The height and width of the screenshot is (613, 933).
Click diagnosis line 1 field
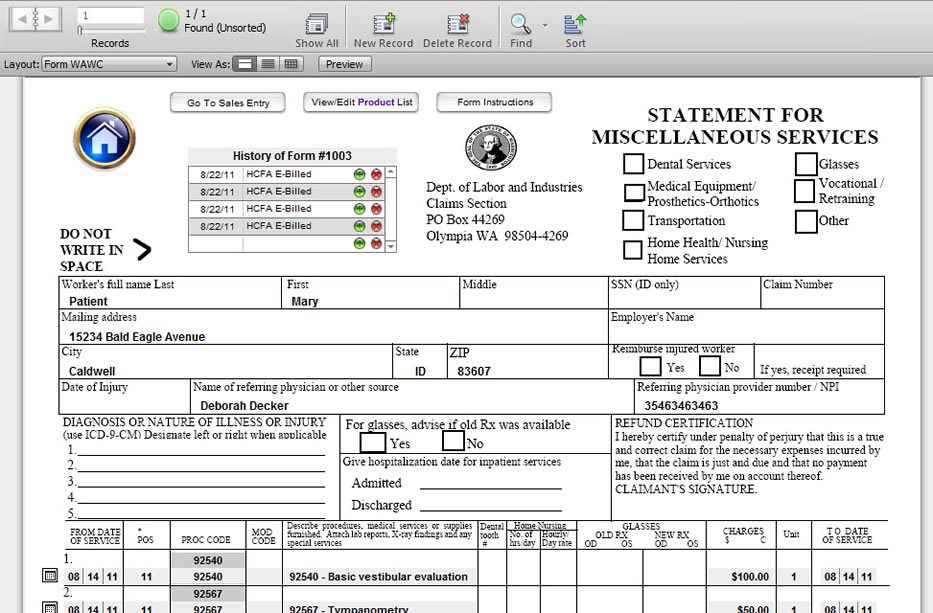coord(201,450)
